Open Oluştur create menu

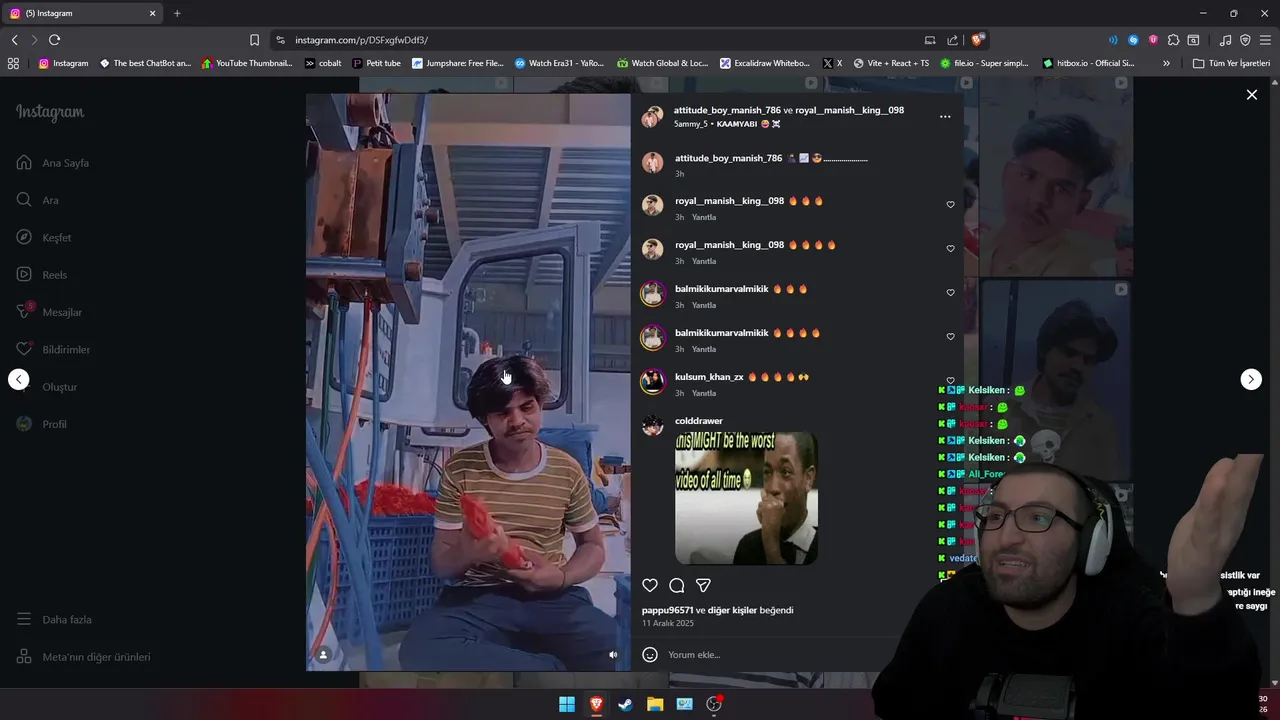point(47,387)
